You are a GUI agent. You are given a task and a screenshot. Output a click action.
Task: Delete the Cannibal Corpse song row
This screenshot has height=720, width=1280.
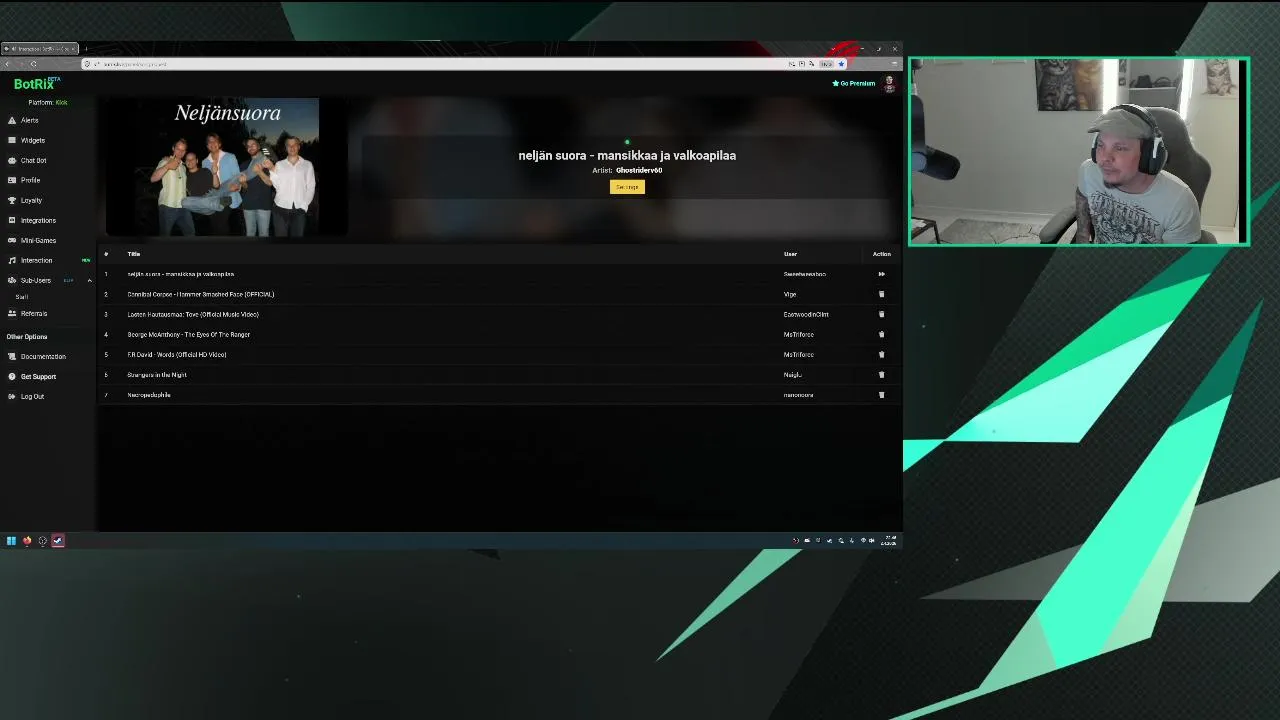[881, 294]
